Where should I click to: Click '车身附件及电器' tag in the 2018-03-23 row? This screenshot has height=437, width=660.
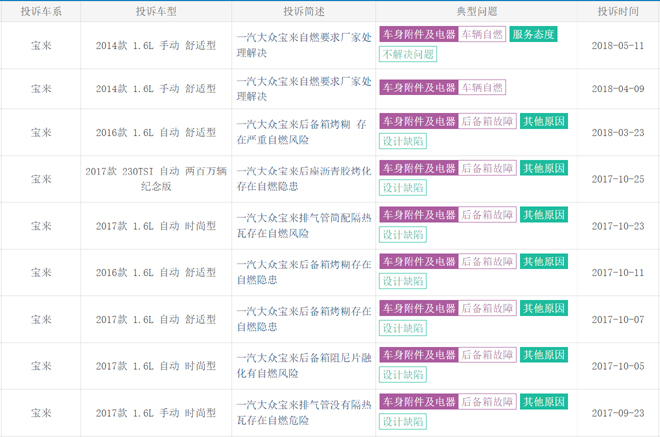[x=419, y=121]
